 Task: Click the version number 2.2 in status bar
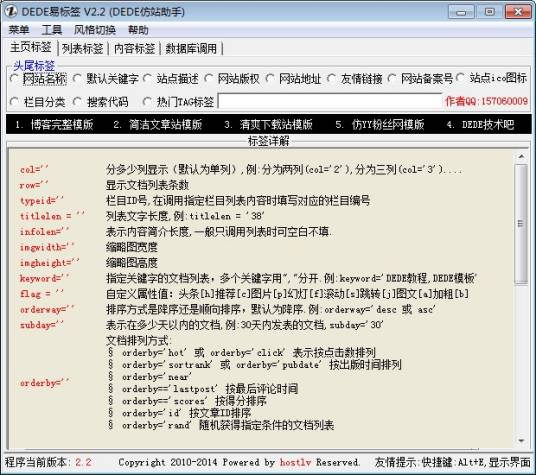[x=83, y=462]
